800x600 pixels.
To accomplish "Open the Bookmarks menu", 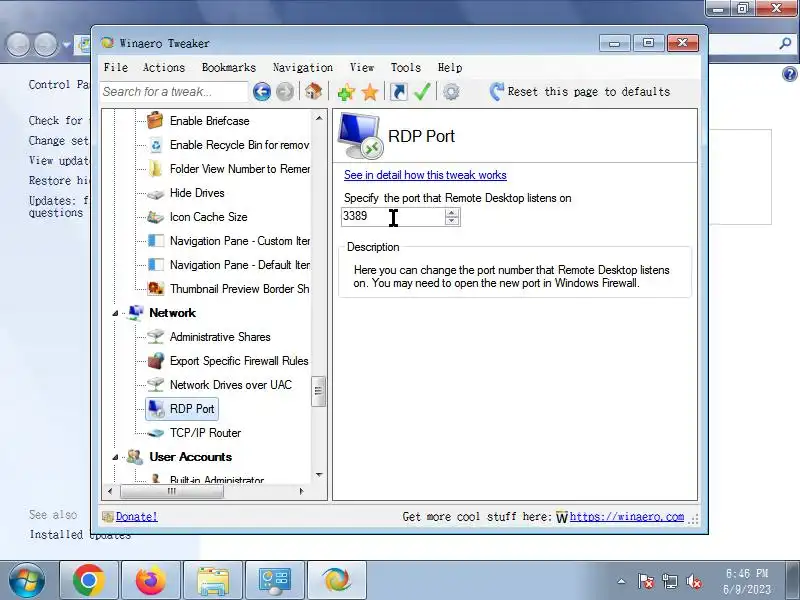I will coord(229,67).
